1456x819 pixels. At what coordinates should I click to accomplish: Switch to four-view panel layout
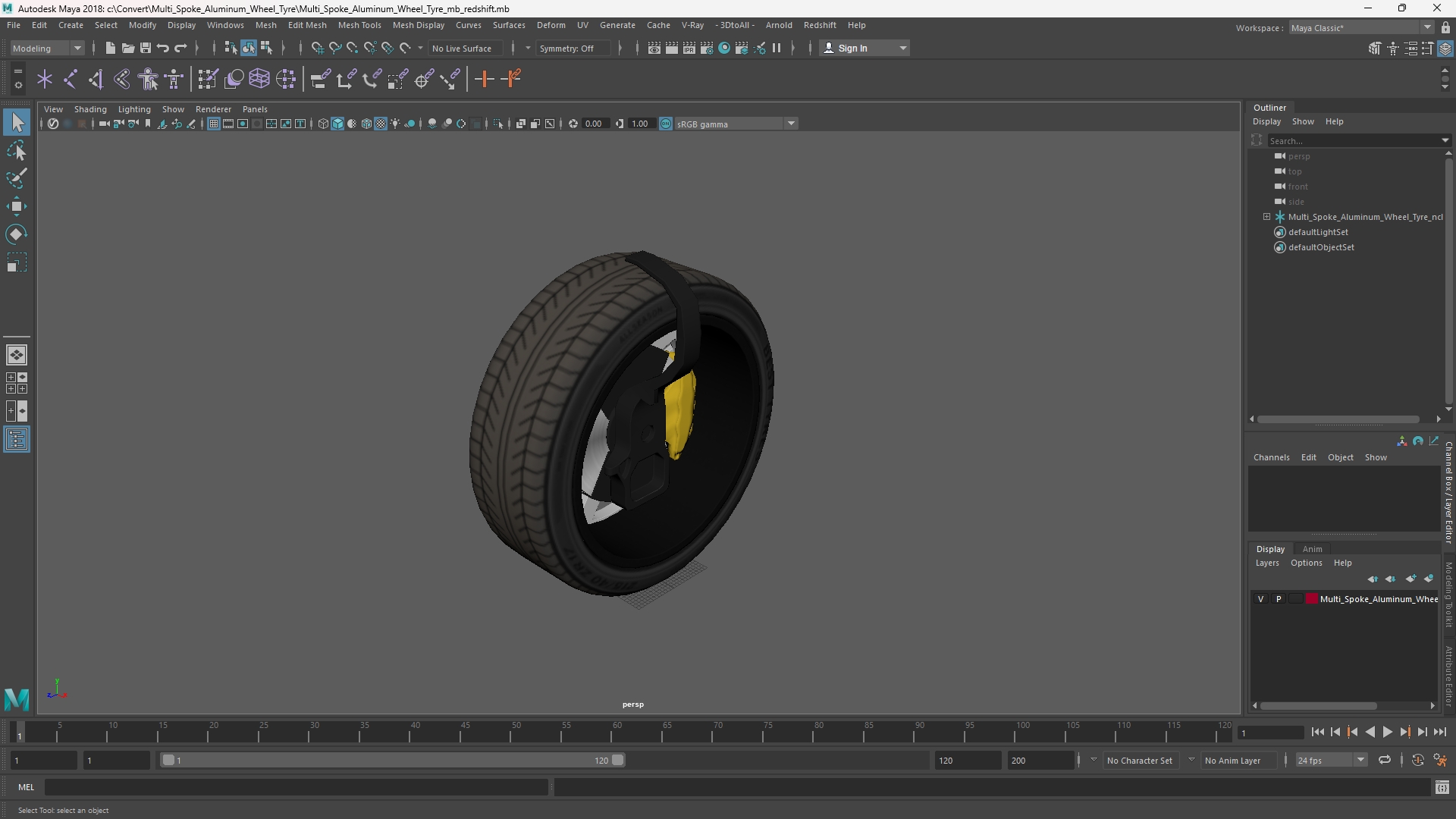(x=17, y=383)
